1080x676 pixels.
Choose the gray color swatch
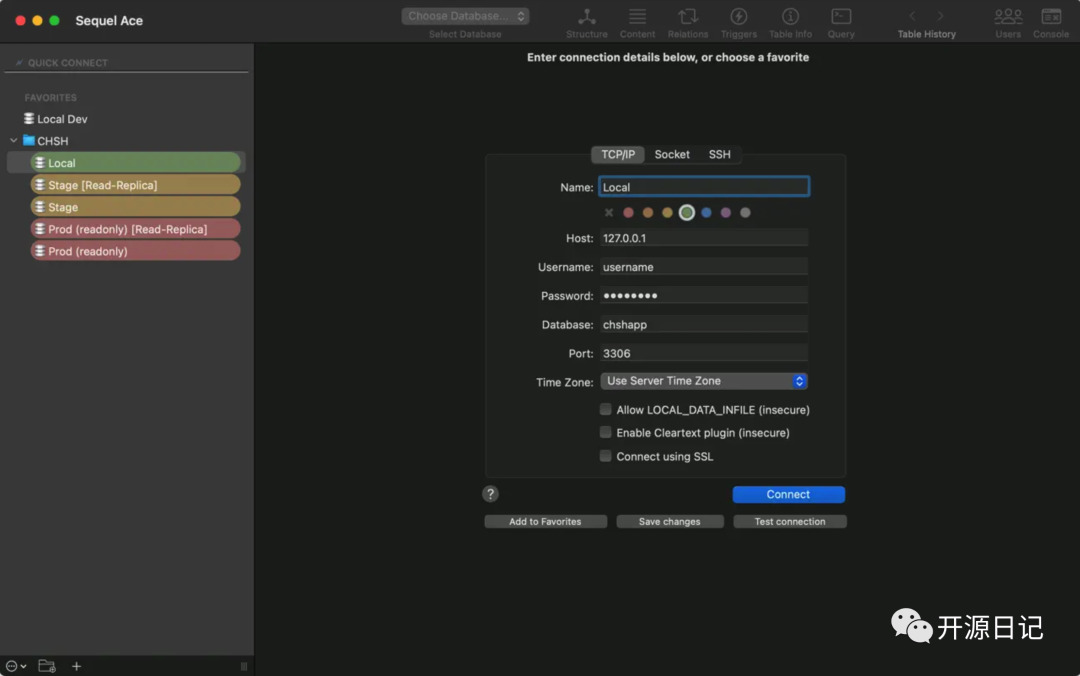tap(745, 213)
